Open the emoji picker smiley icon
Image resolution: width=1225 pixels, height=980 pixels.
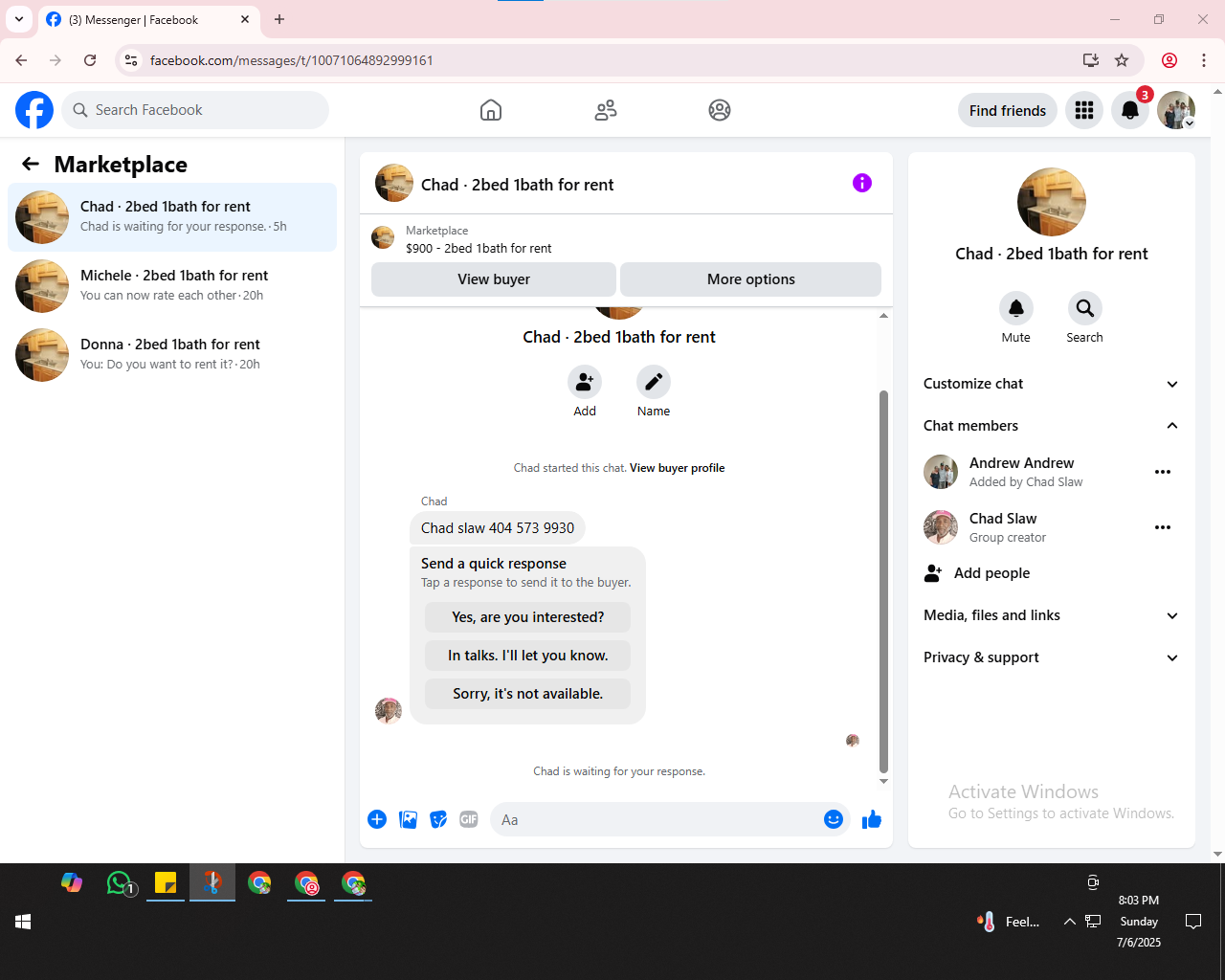point(834,819)
